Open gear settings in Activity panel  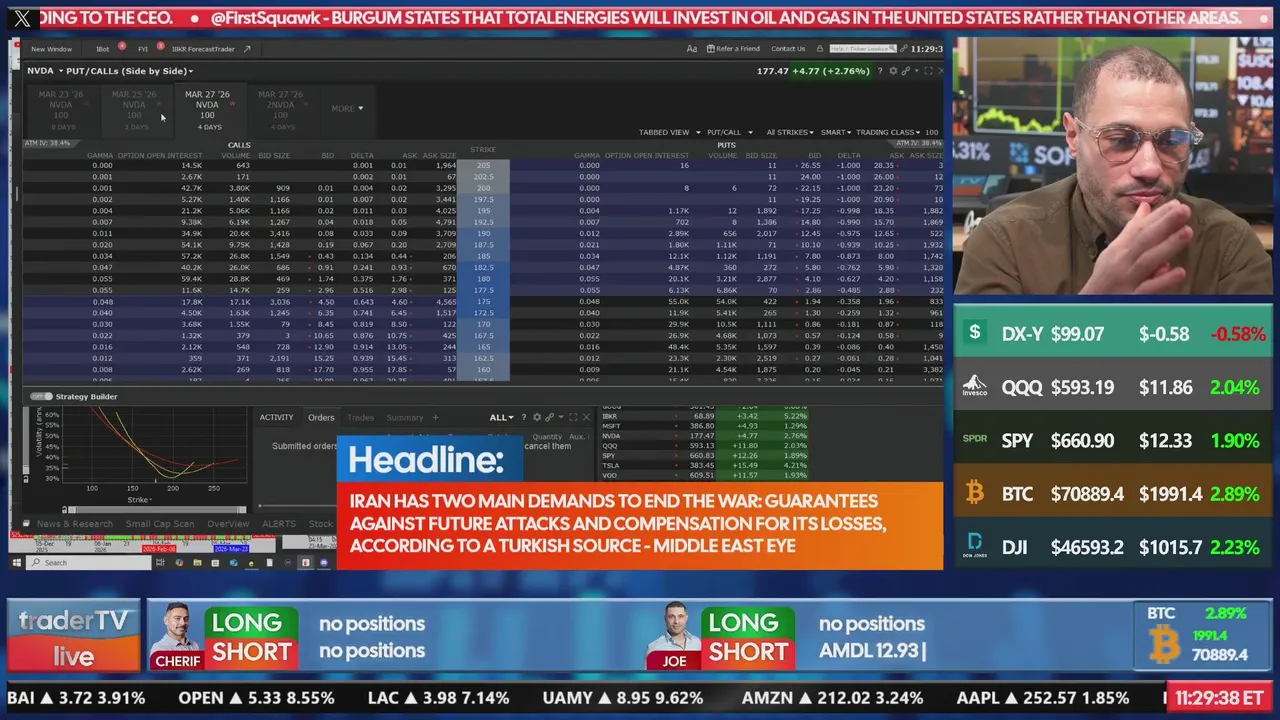[x=537, y=417]
